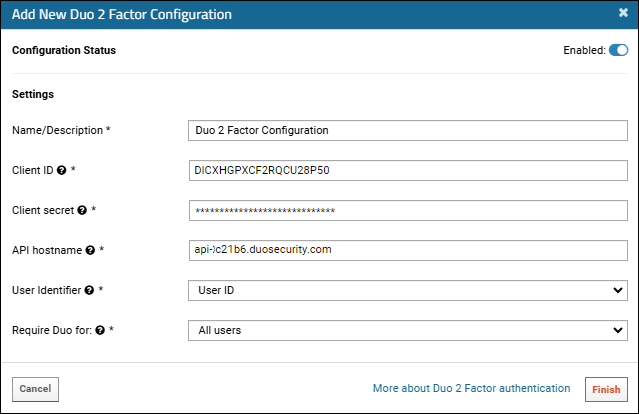Open the Require Duo for dropdown
The width and height of the screenshot is (639, 414).
coord(408,330)
